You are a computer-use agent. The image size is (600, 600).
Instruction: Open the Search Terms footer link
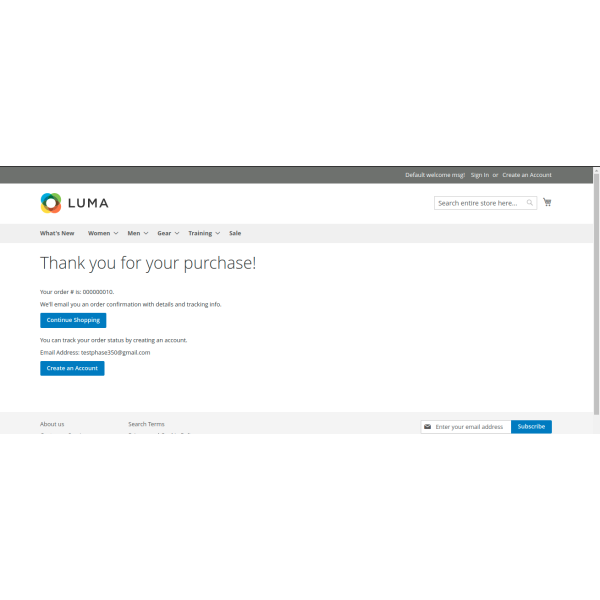146,424
